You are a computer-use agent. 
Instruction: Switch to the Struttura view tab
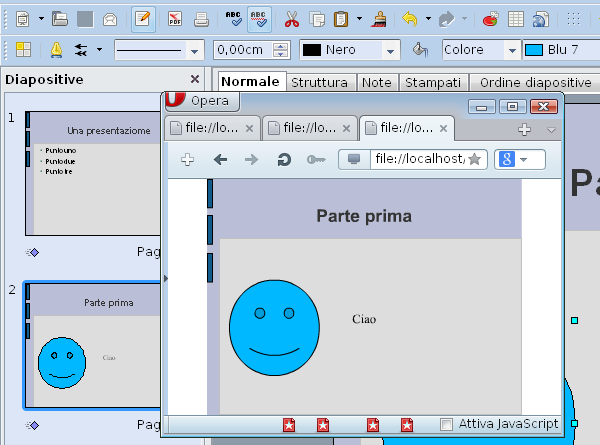(x=319, y=83)
